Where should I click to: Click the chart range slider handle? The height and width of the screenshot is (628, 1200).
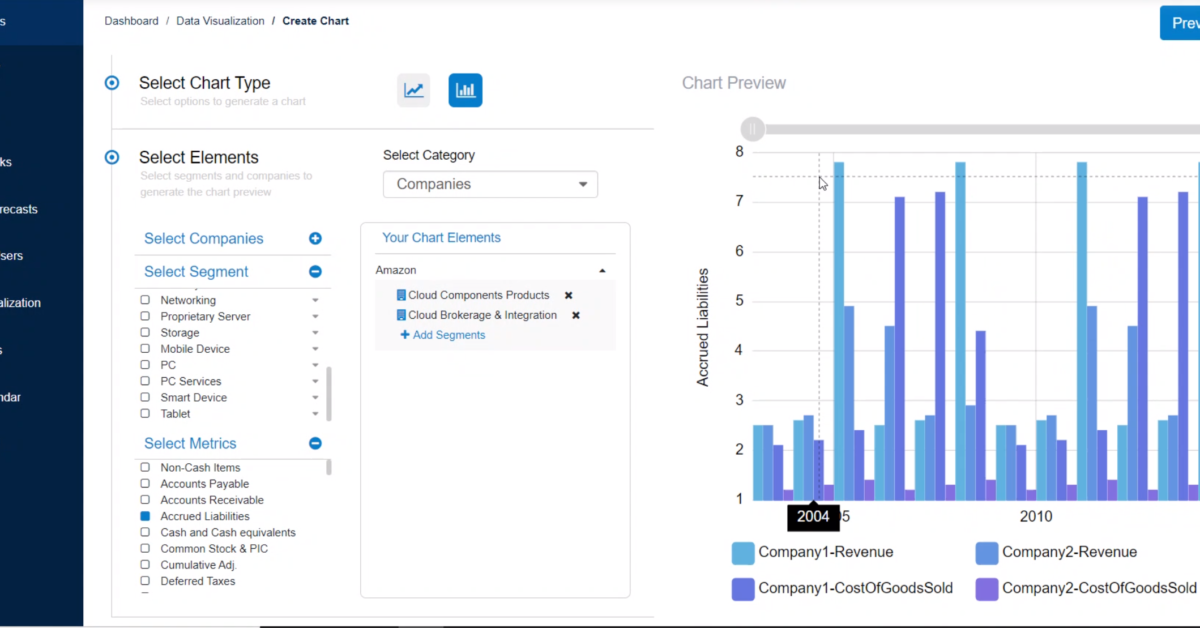point(752,129)
